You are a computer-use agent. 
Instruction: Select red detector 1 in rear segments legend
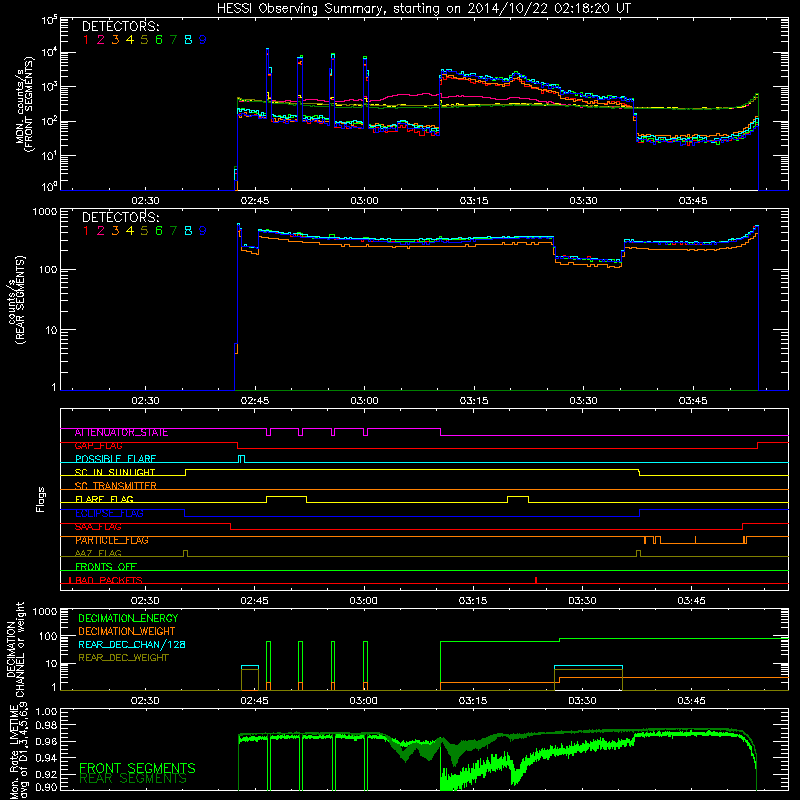[86, 231]
